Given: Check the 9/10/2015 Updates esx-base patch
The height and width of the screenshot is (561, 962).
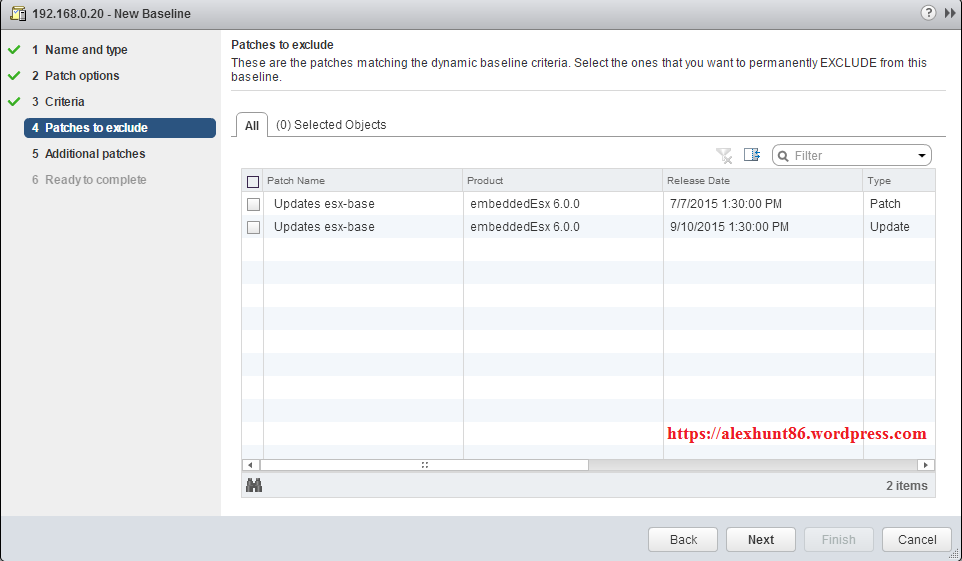Looking at the screenshot, I should (253, 227).
